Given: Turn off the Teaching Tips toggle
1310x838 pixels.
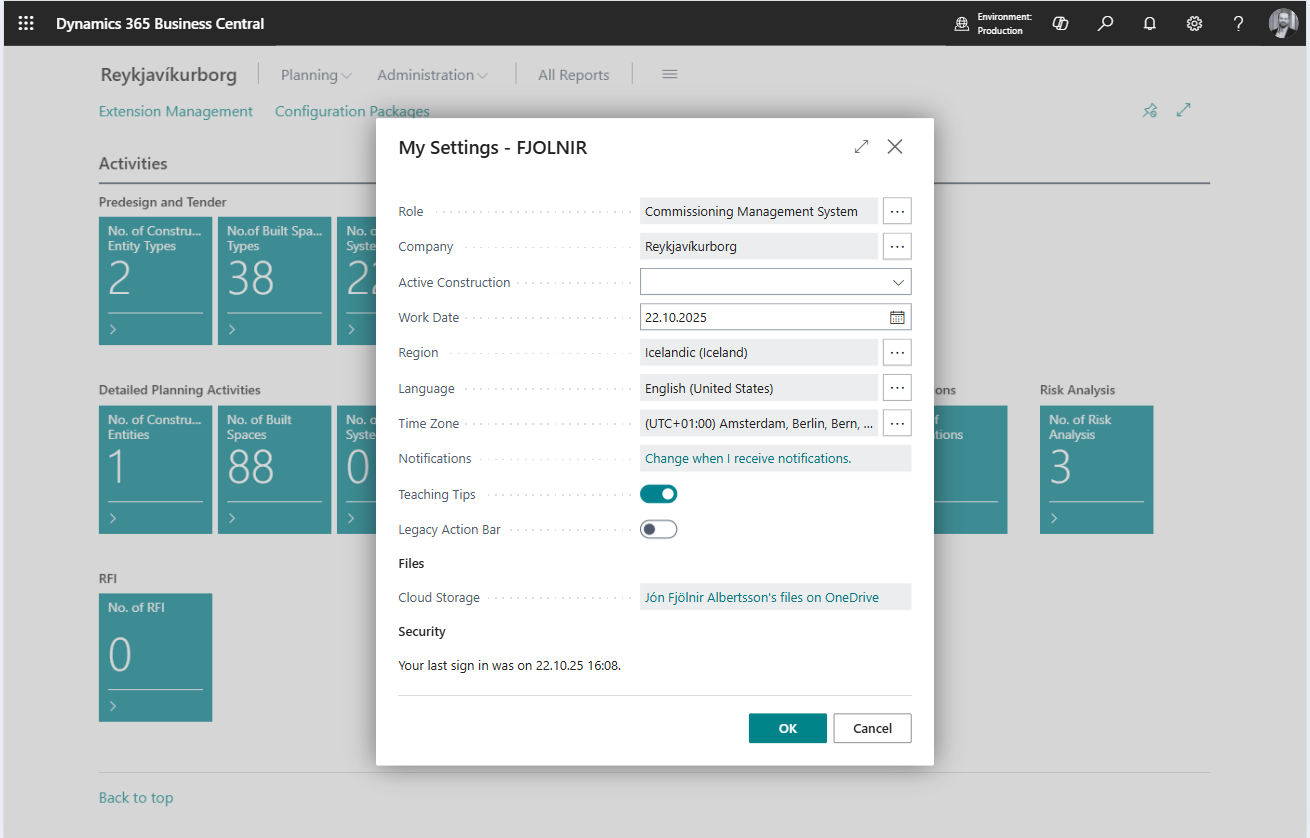Looking at the screenshot, I should coord(659,494).
